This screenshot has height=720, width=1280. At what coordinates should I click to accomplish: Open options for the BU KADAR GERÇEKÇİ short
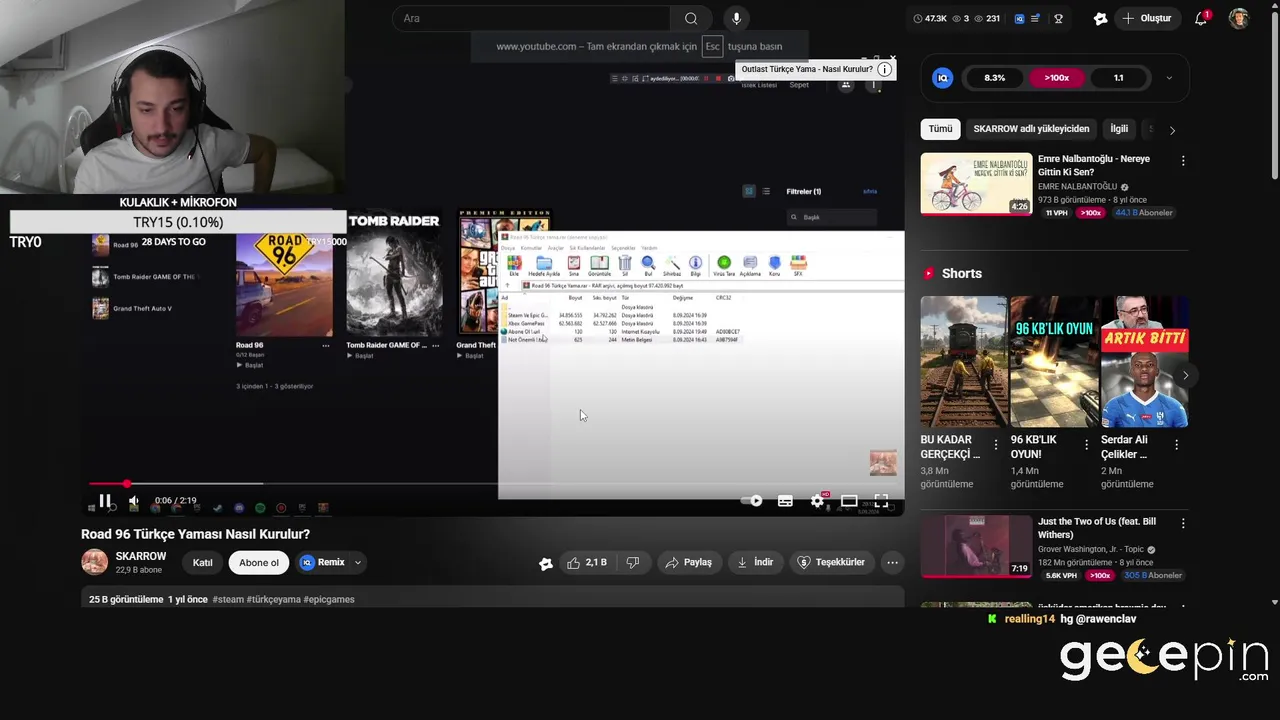[995, 445]
